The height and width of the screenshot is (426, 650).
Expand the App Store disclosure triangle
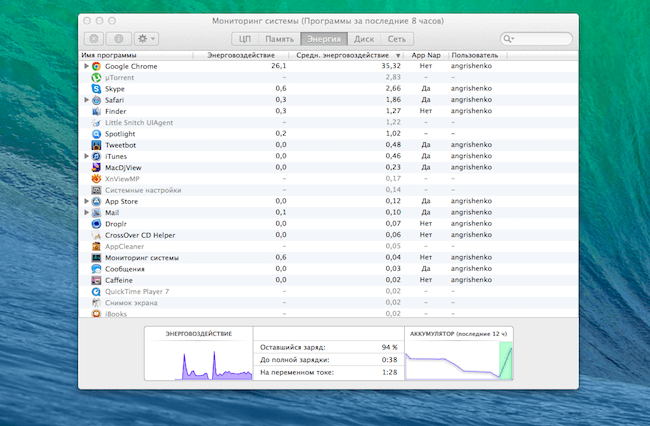(x=86, y=201)
